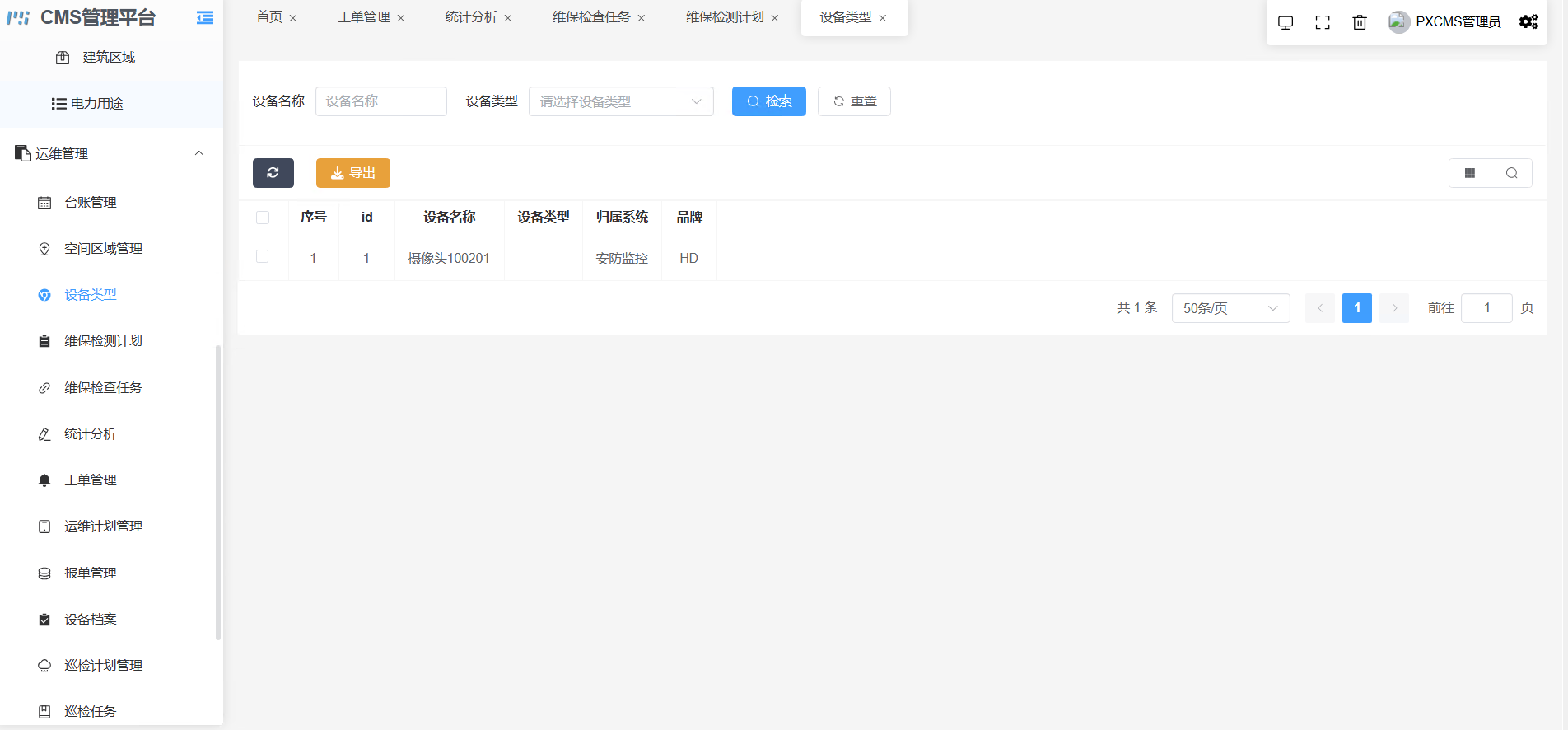Focus the 前往 page number input
Screen dimensions: 1568x730
1486,308
